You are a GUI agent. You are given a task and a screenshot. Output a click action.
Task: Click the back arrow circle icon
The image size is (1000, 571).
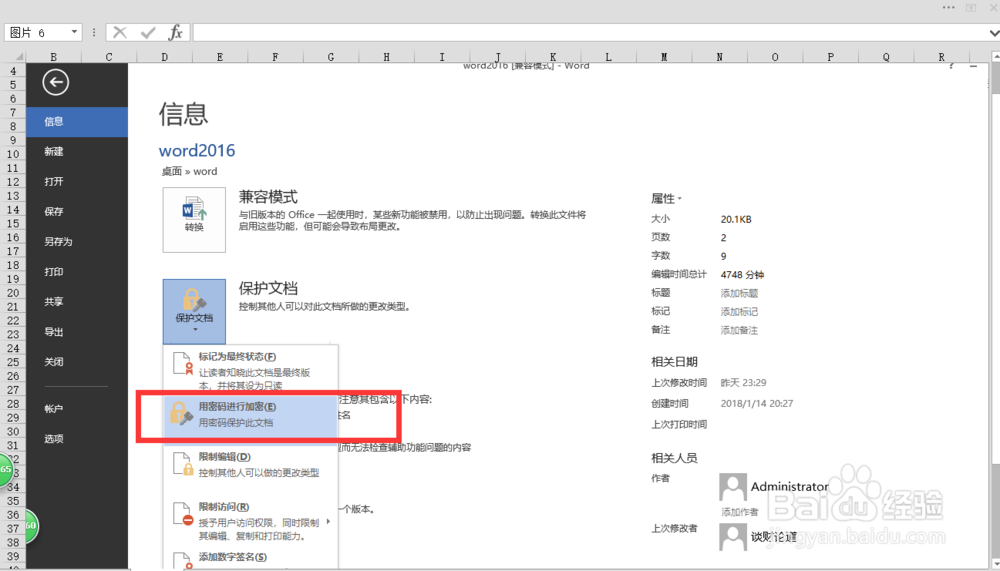coord(55,82)
